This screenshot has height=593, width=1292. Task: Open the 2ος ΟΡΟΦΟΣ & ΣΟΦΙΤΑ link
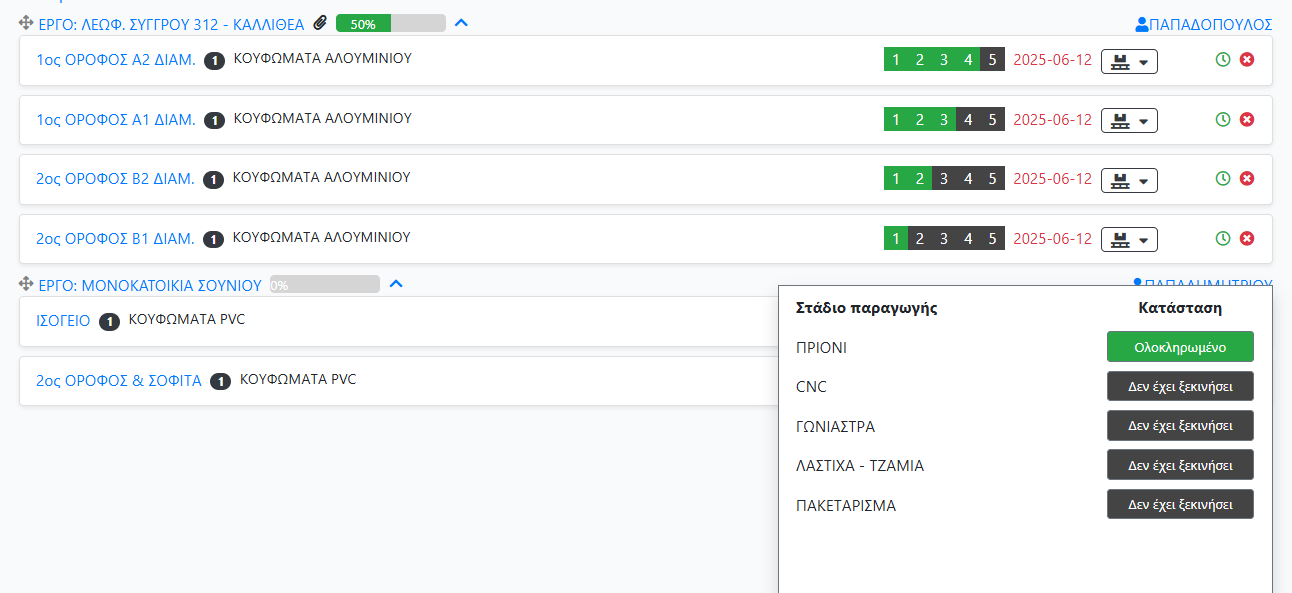click(119, 380)
